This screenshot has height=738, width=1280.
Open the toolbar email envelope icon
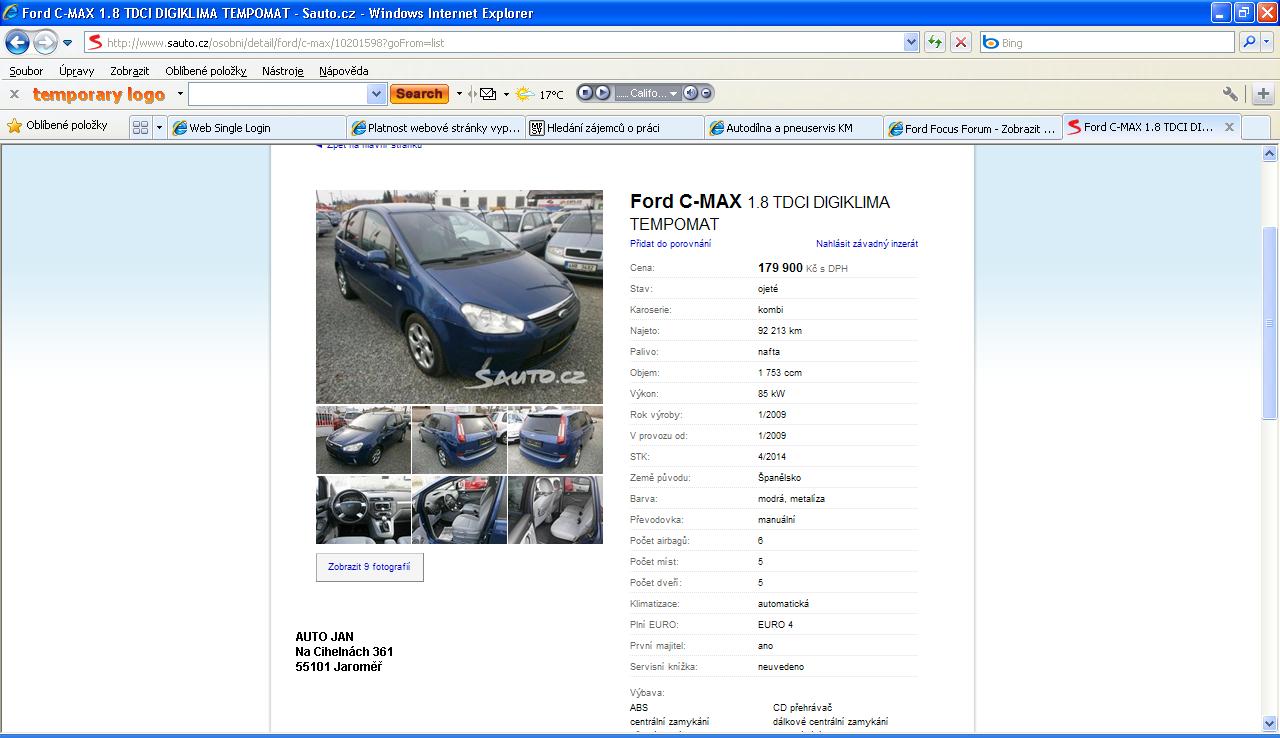tap(488, 94)
